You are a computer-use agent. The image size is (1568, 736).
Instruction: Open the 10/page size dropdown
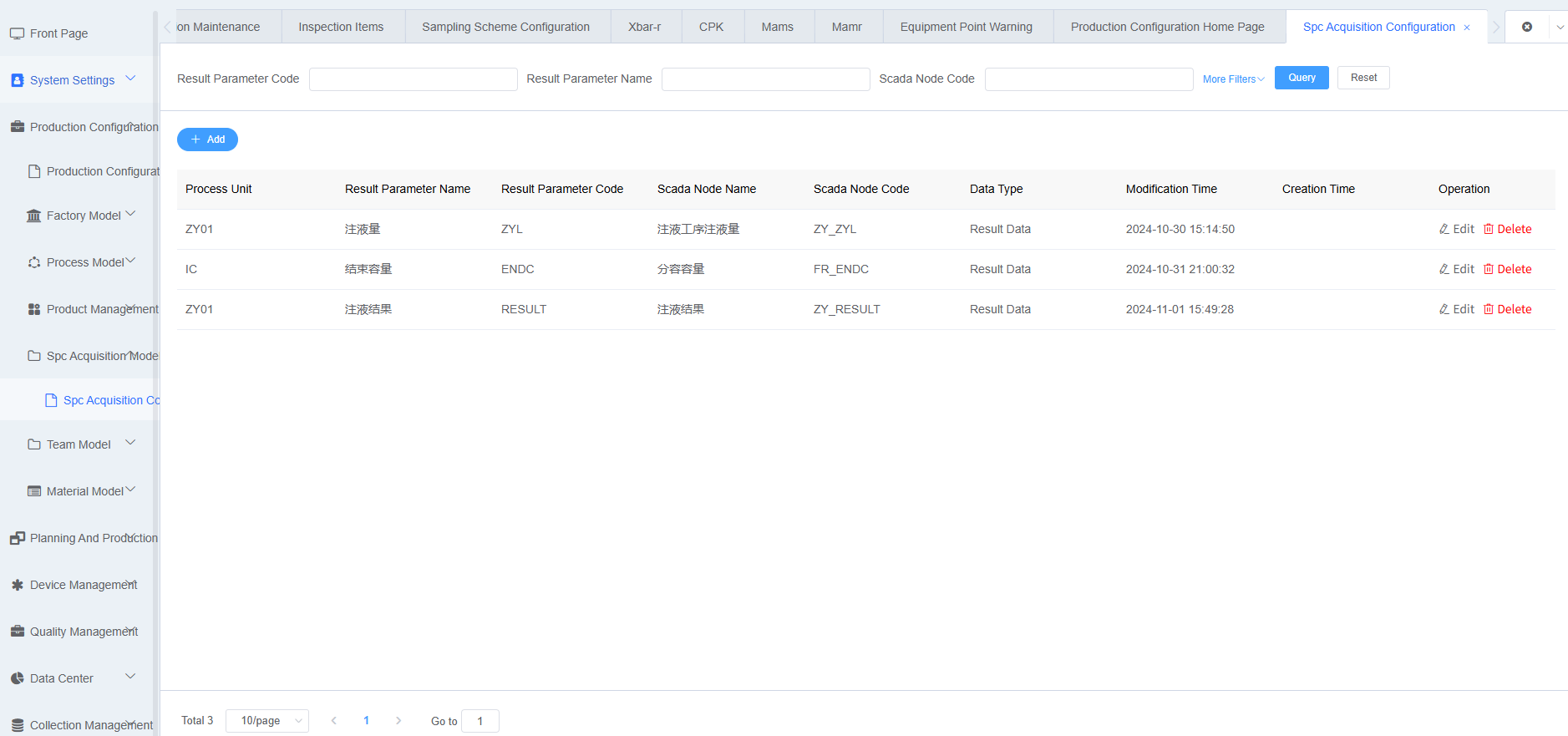[x=267, y=721]
